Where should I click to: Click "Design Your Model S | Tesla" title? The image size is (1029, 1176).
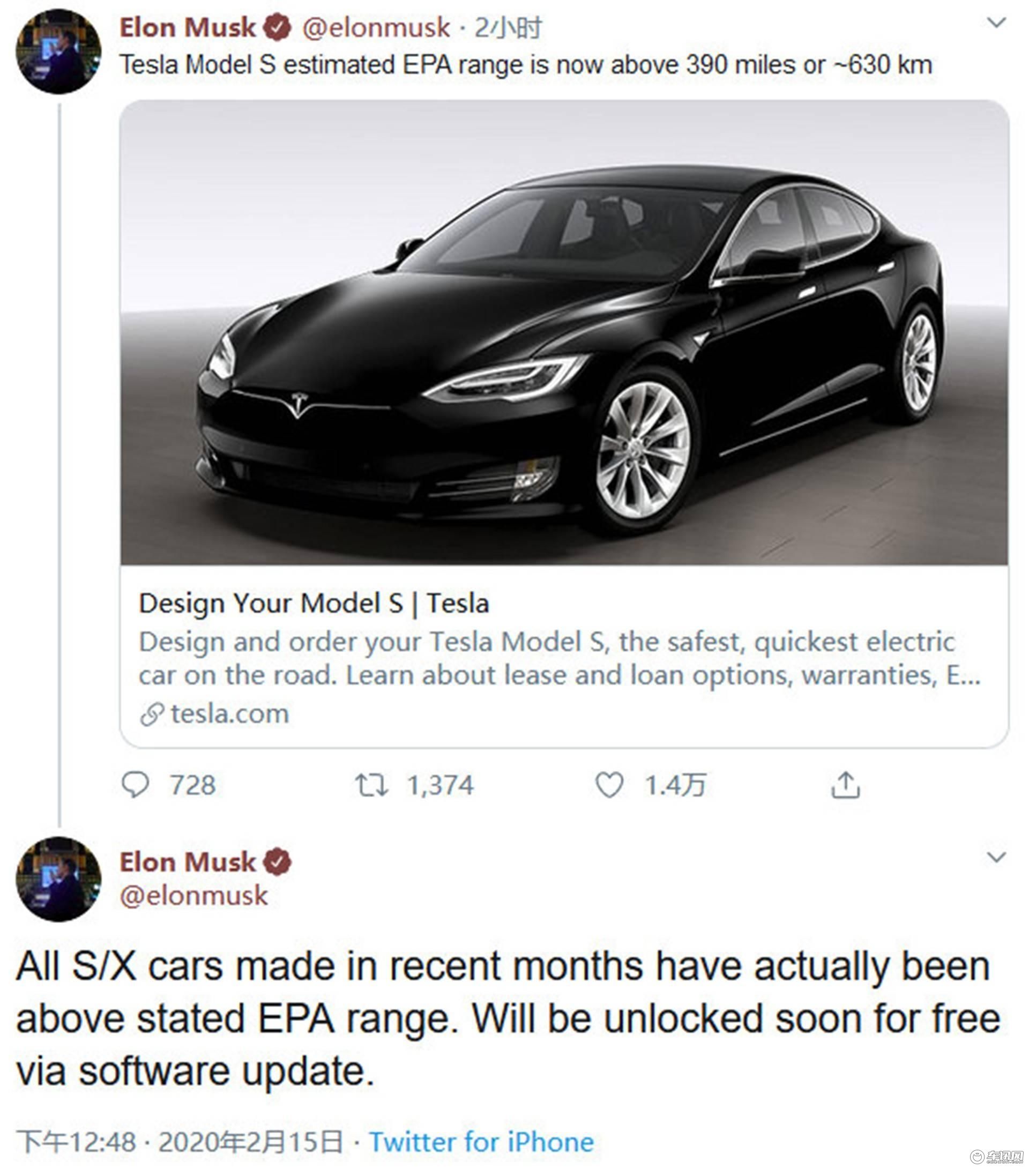(314, 604)
